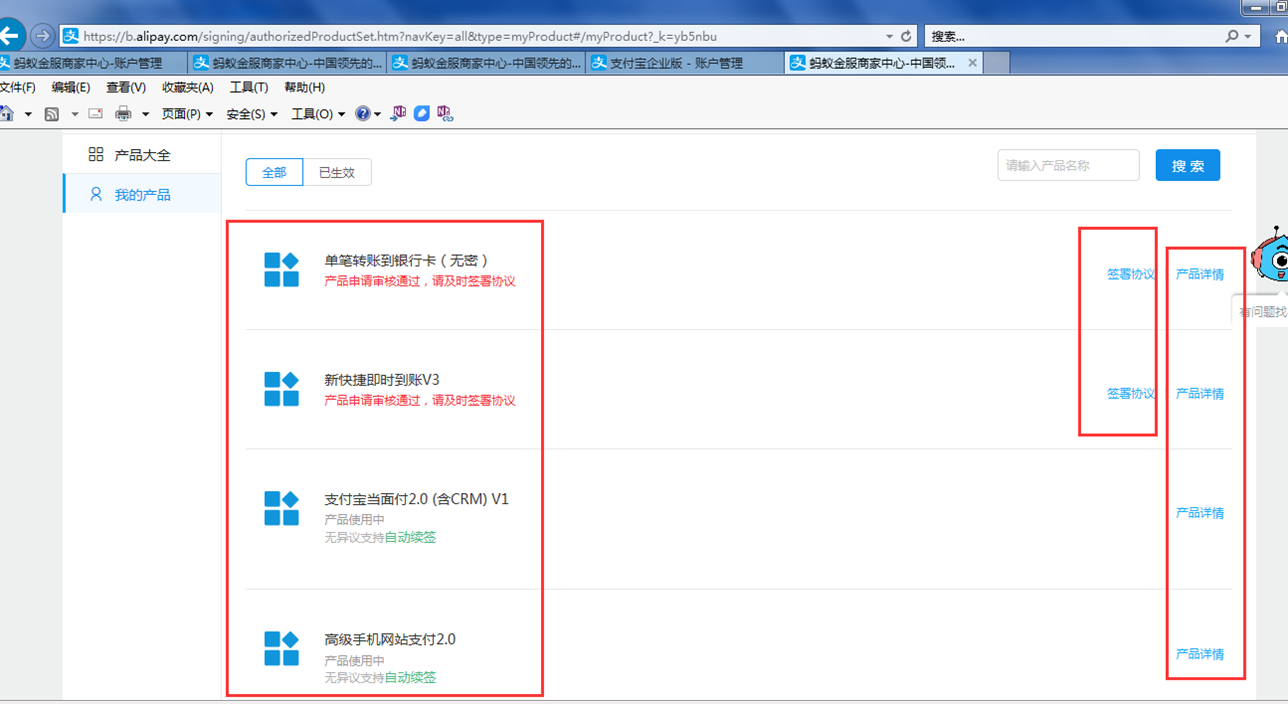Click the product name search input field

(x=1067, y=166)
